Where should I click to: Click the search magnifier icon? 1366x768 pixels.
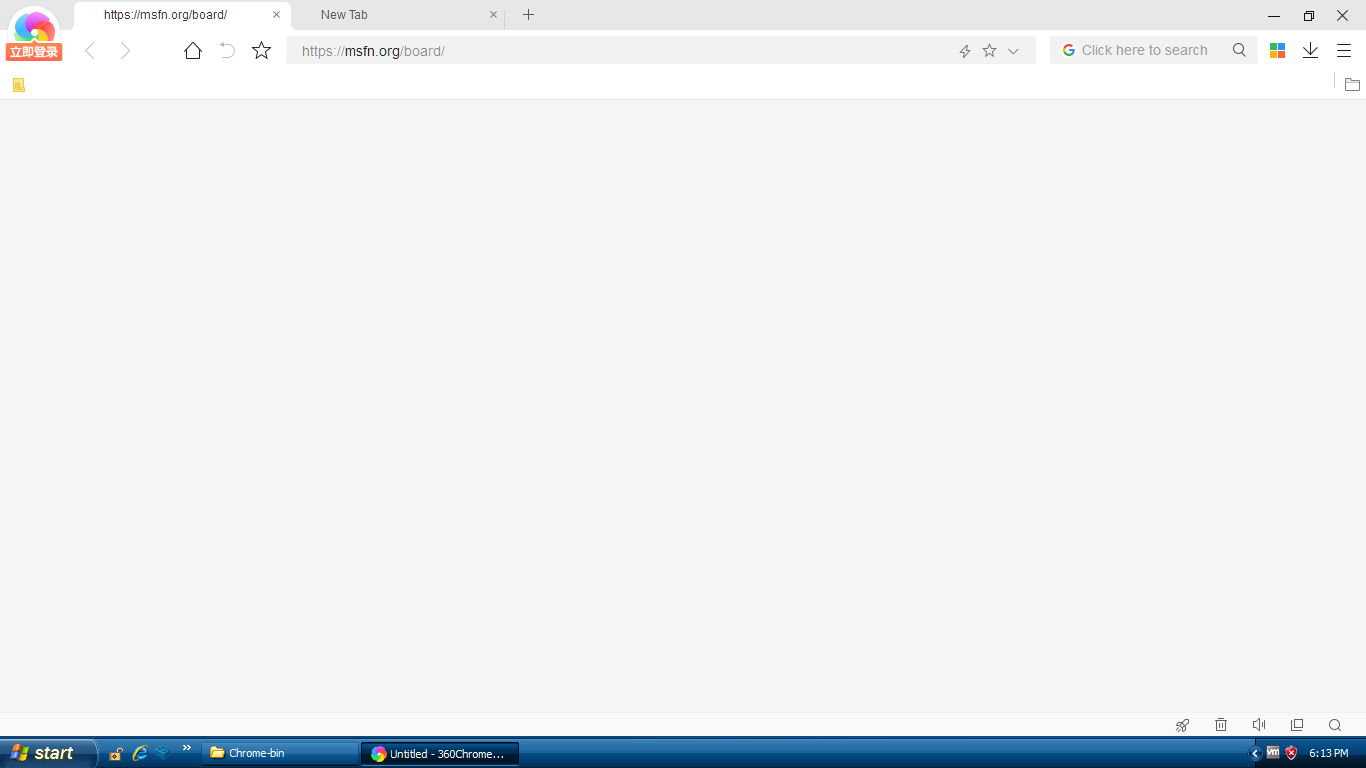(1239, 50)
